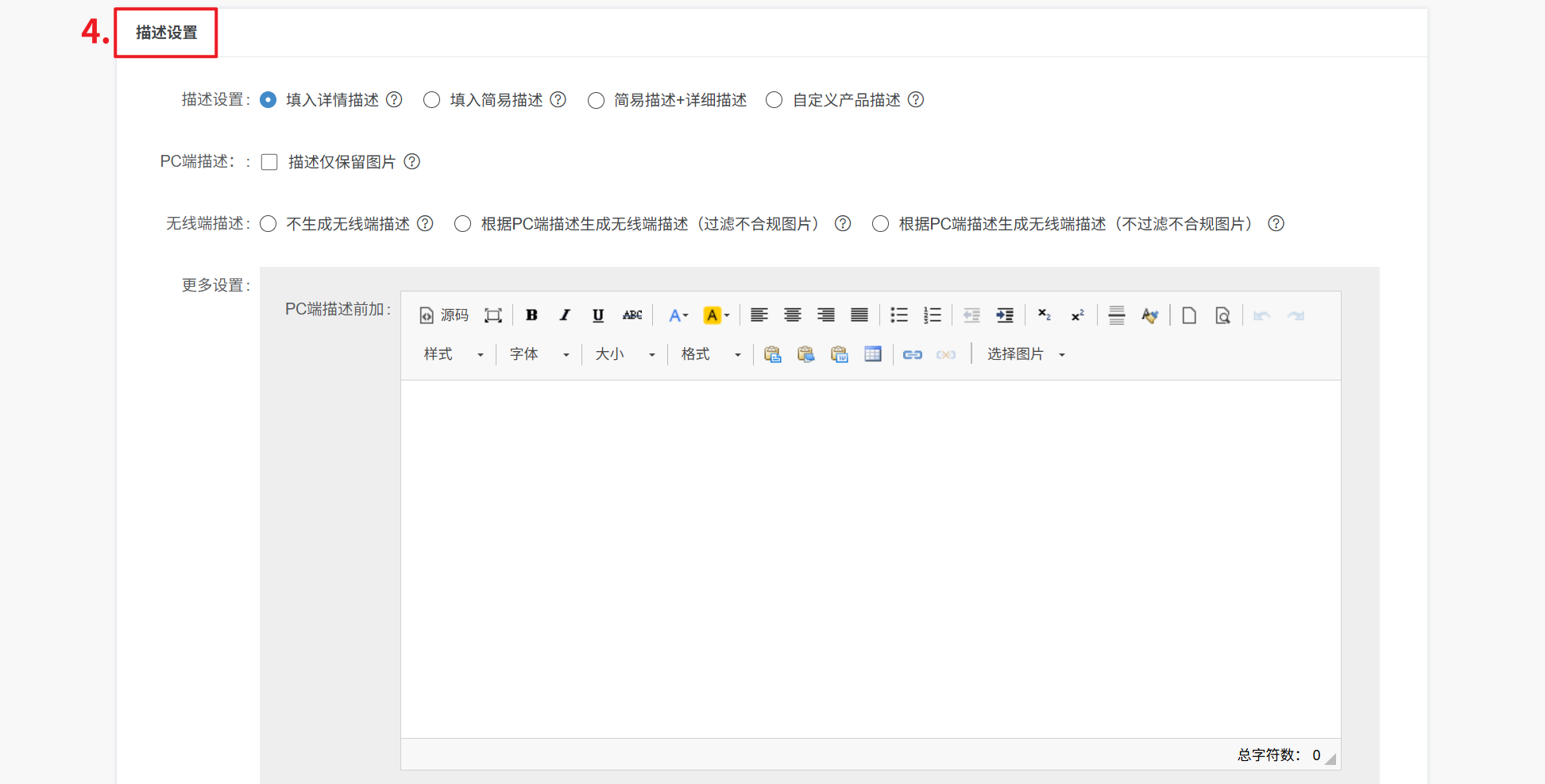
Task: Click the superscript icon
Action: [1077, 315]
